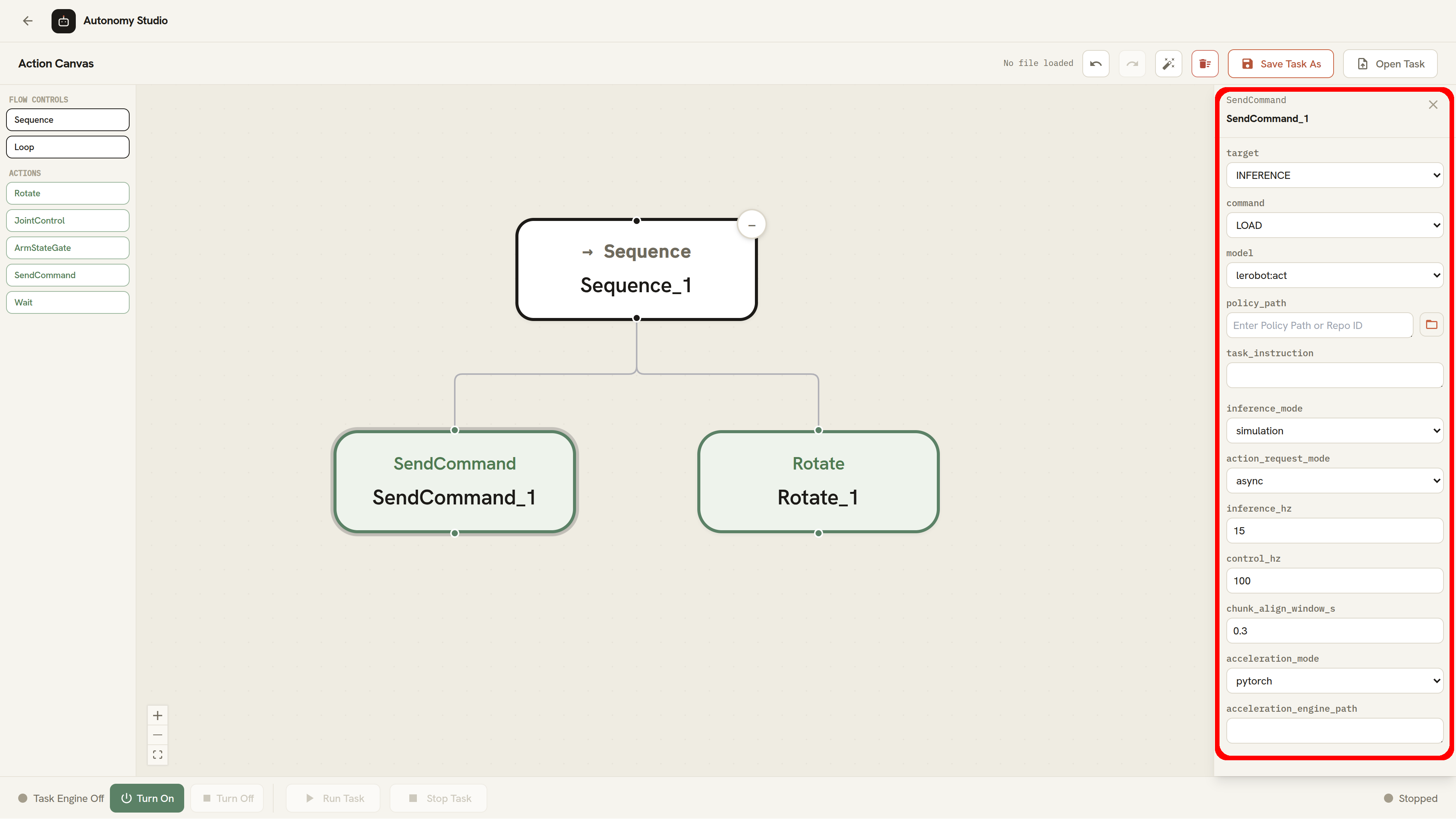Add a Sequence flow control
The image size is (1456, 819).
click(x=68, y=120)
